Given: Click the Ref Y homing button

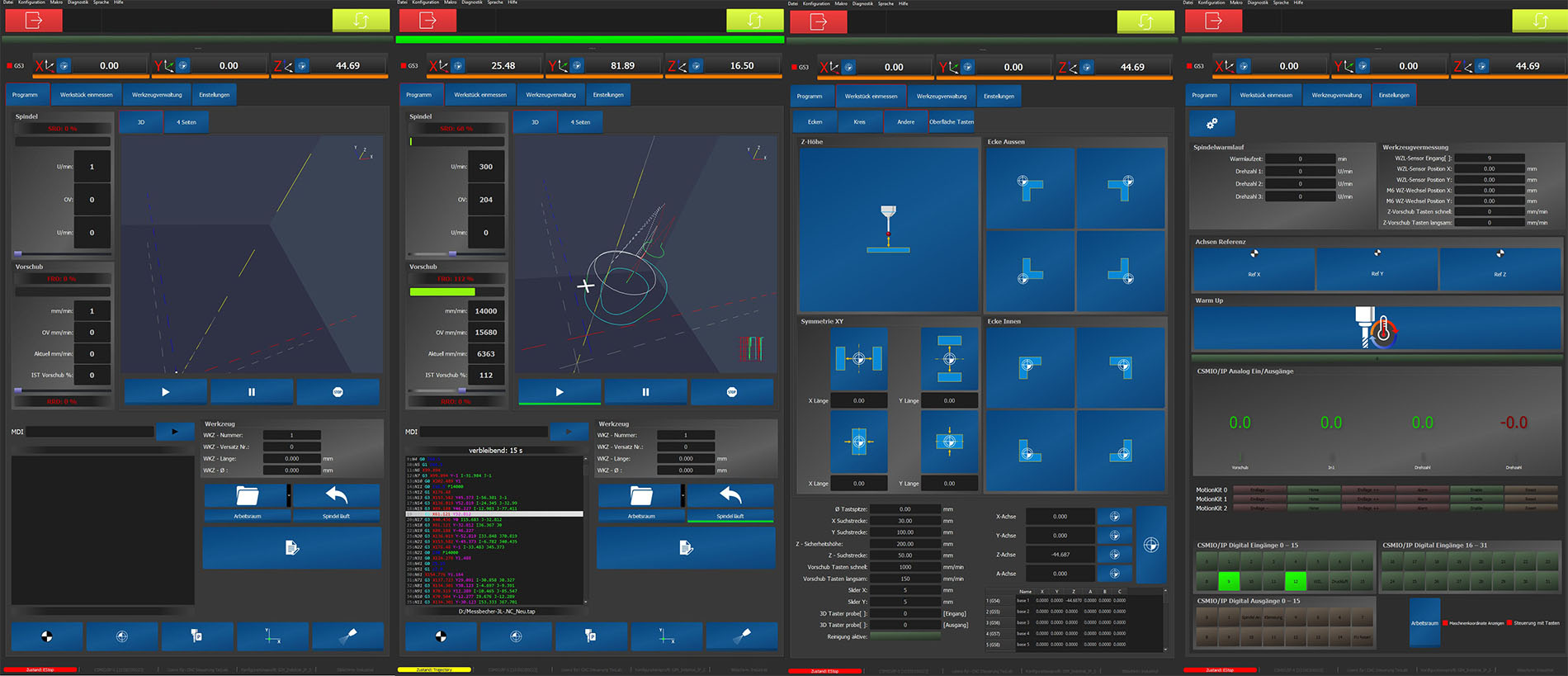Looking at the screenshot, I should [1377, 268].
